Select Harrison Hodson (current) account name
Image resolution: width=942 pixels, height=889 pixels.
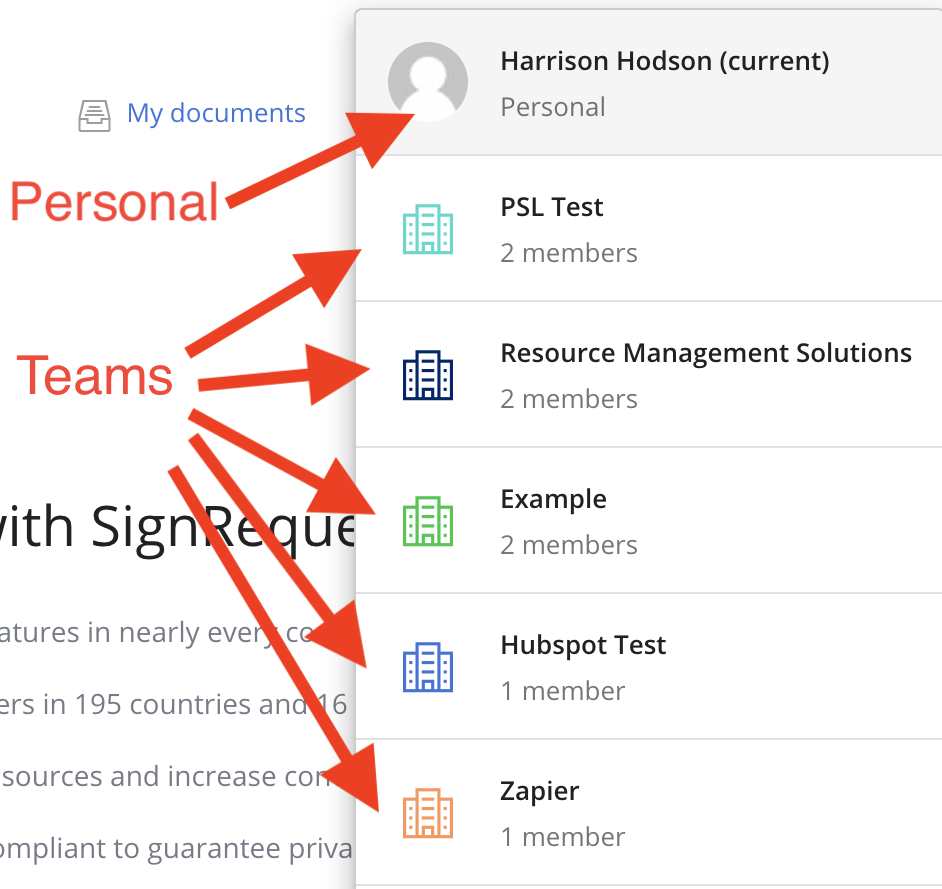[x=665, y=61]
